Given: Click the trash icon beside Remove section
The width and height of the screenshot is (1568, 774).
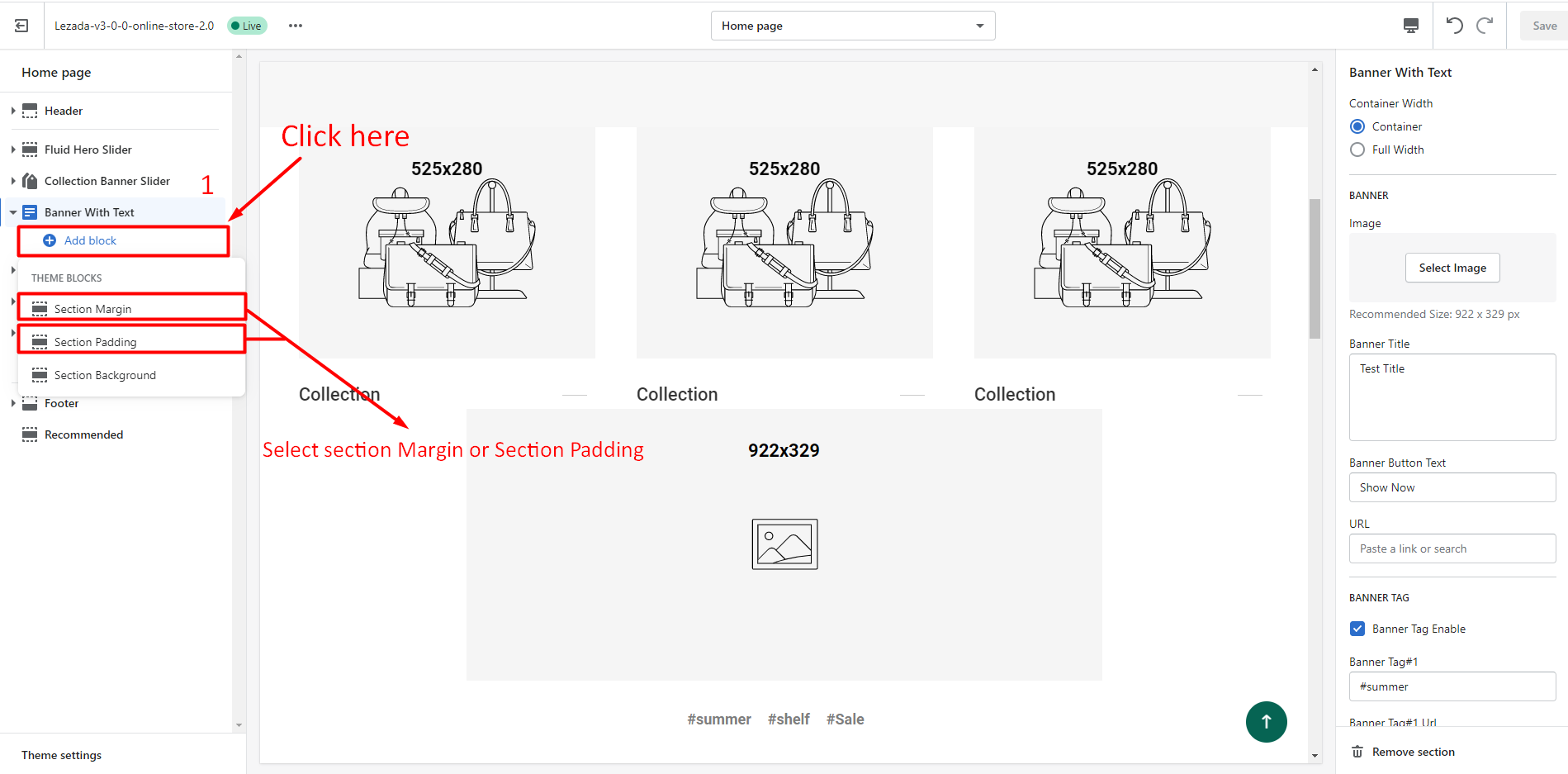Looking at the screenshot, I should click(x=1357, y=752).
